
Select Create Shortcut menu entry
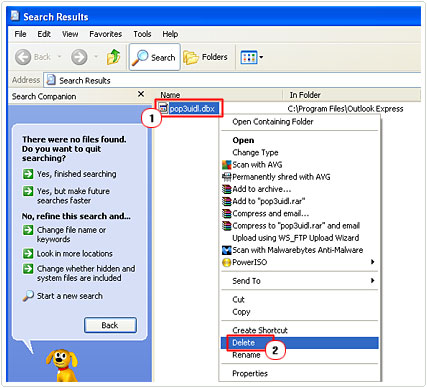pos(260,330)
